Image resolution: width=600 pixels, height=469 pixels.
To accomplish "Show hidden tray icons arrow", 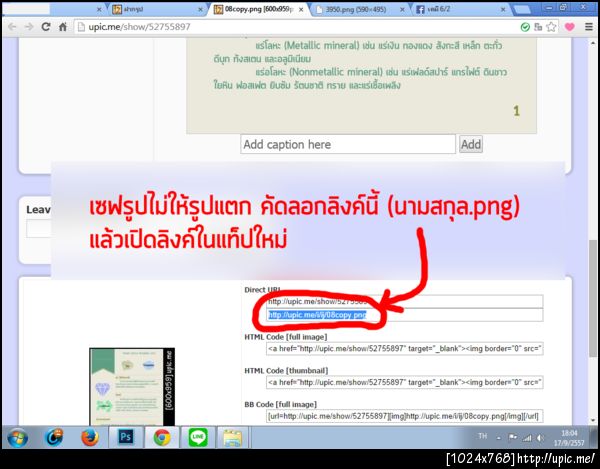I will tap(499, 438).
